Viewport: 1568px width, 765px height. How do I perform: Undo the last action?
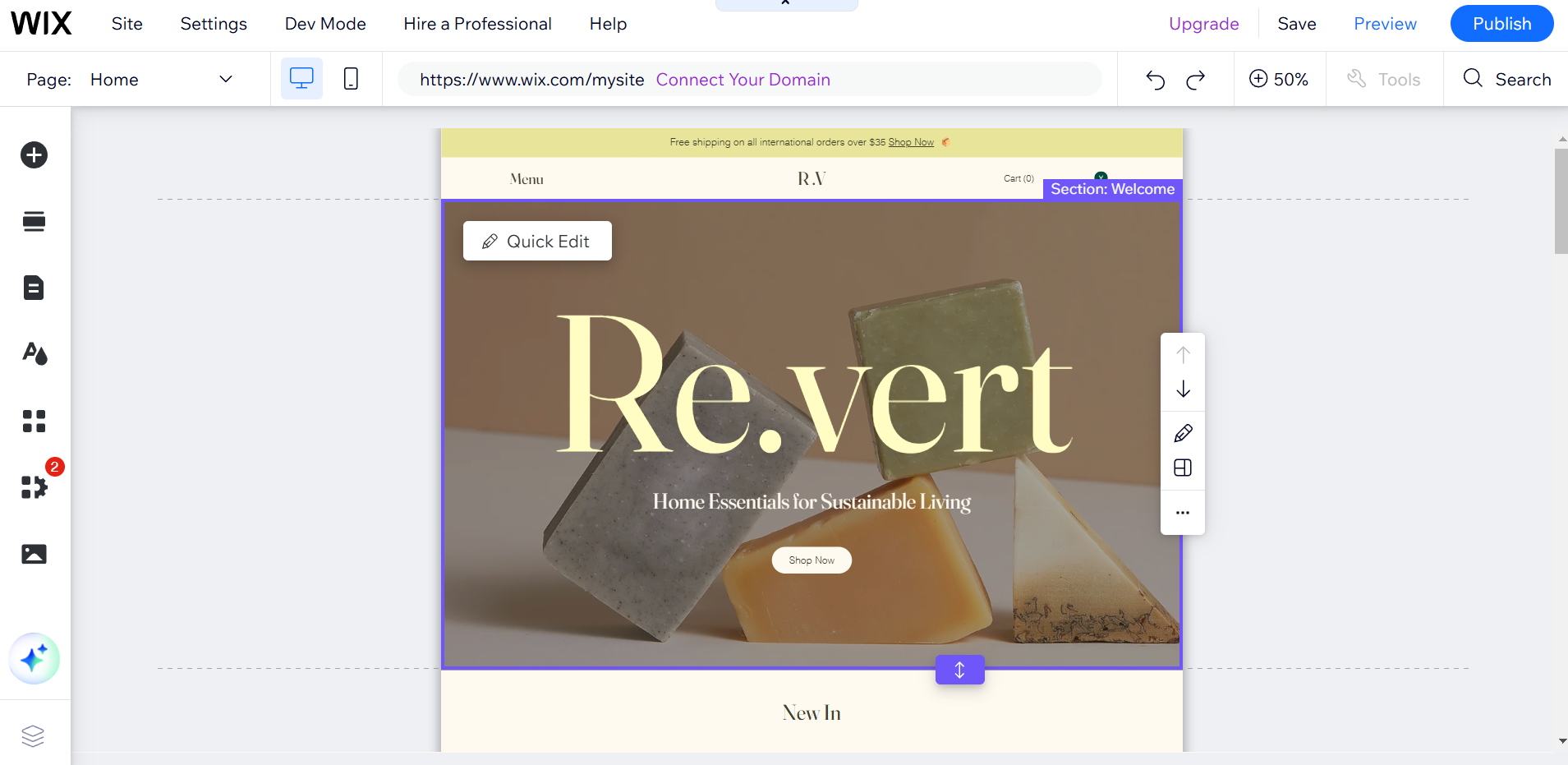(x=1155, y=80)
